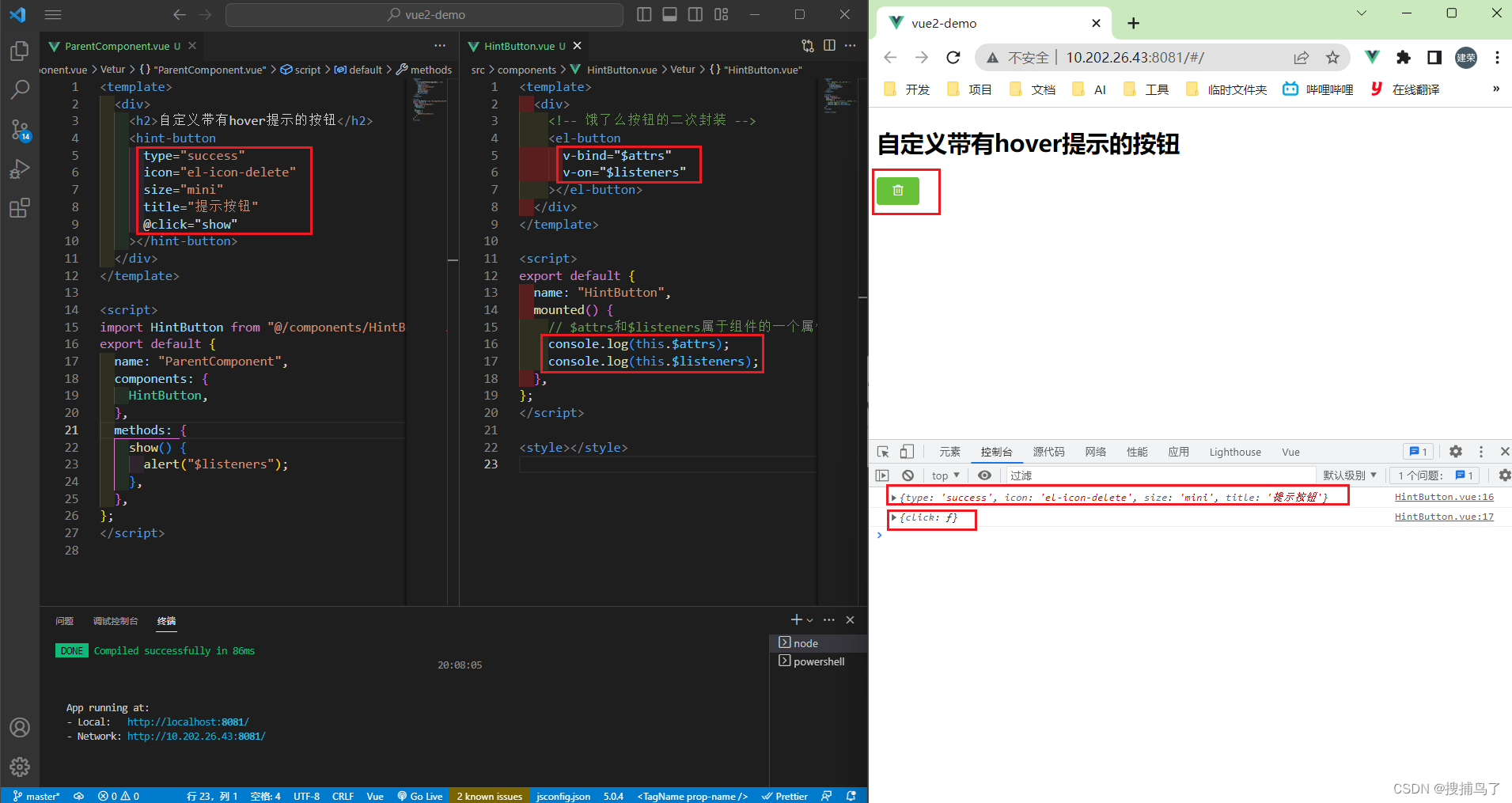Close the HintButton.vue tab

578,46
